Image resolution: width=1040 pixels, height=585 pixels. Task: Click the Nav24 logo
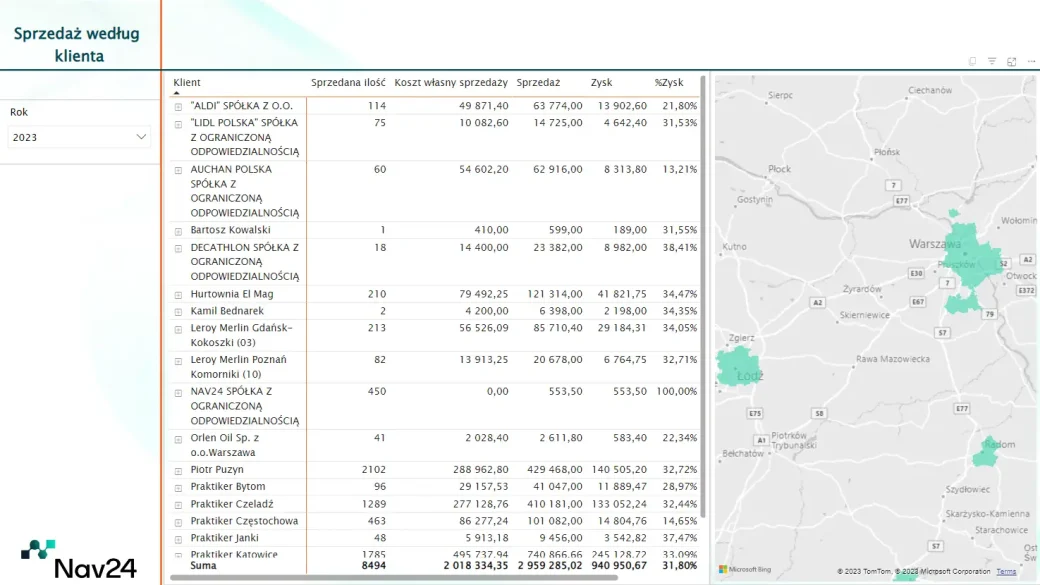click(x=78, y=559)
